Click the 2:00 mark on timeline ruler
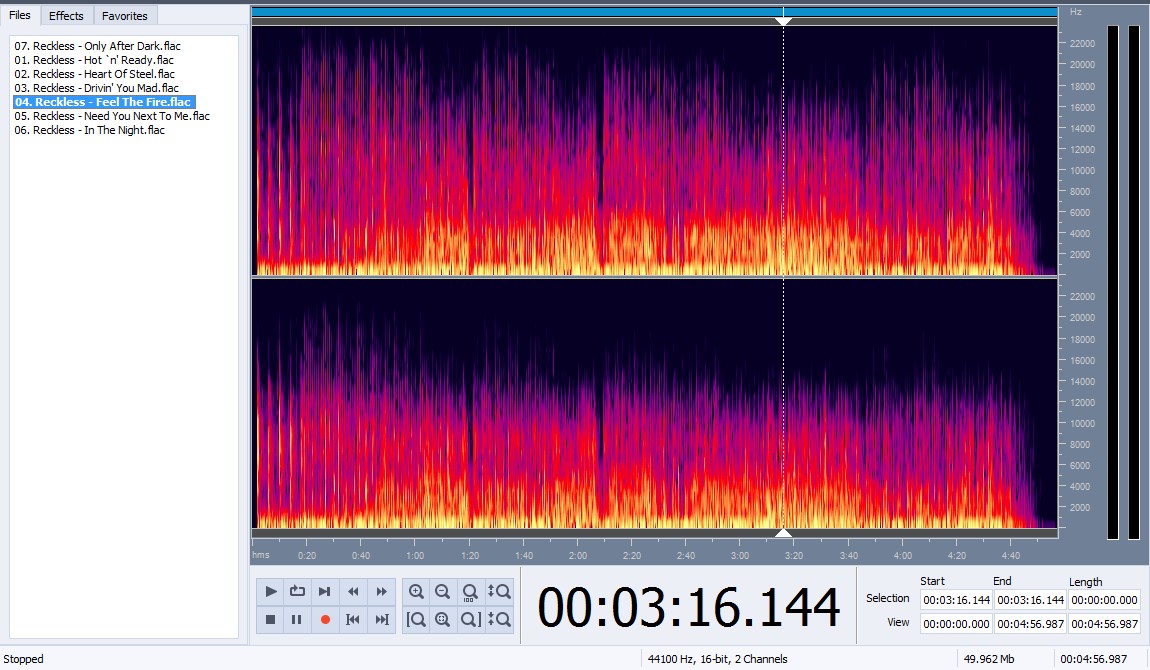 tap(578, 556)
